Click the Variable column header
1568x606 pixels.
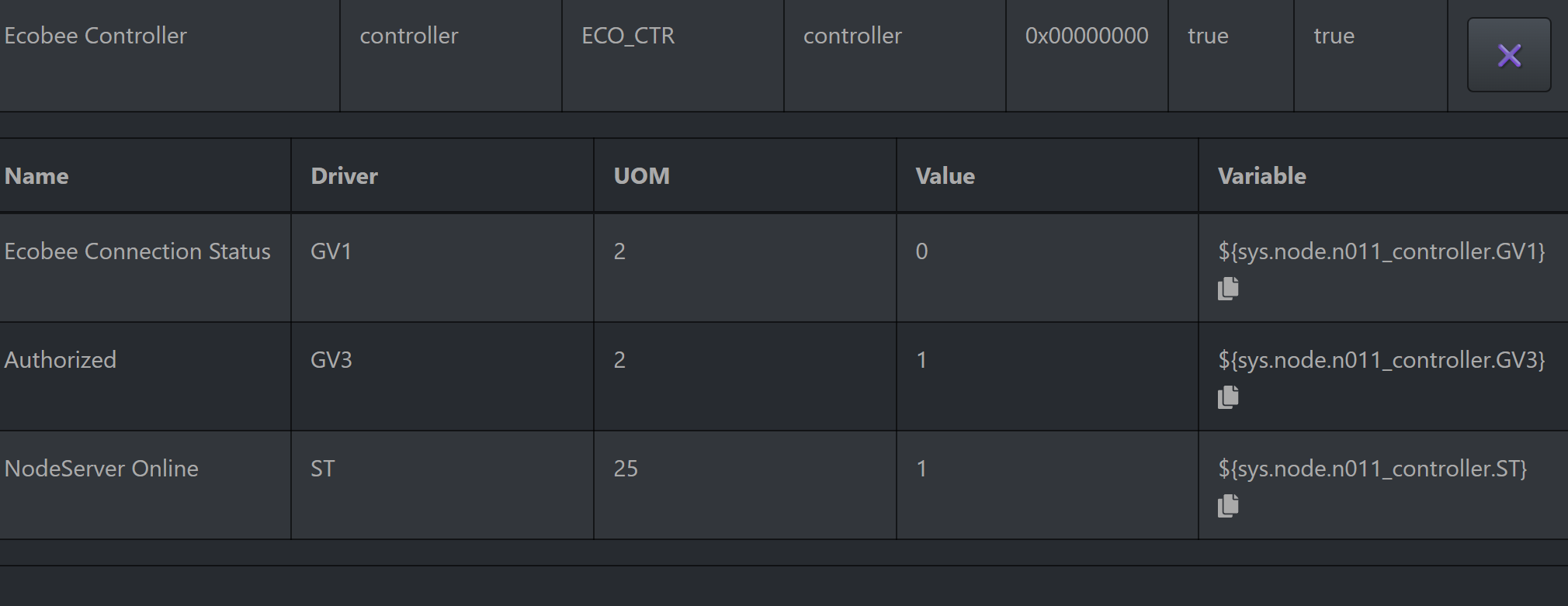(x=1262, y=175)
